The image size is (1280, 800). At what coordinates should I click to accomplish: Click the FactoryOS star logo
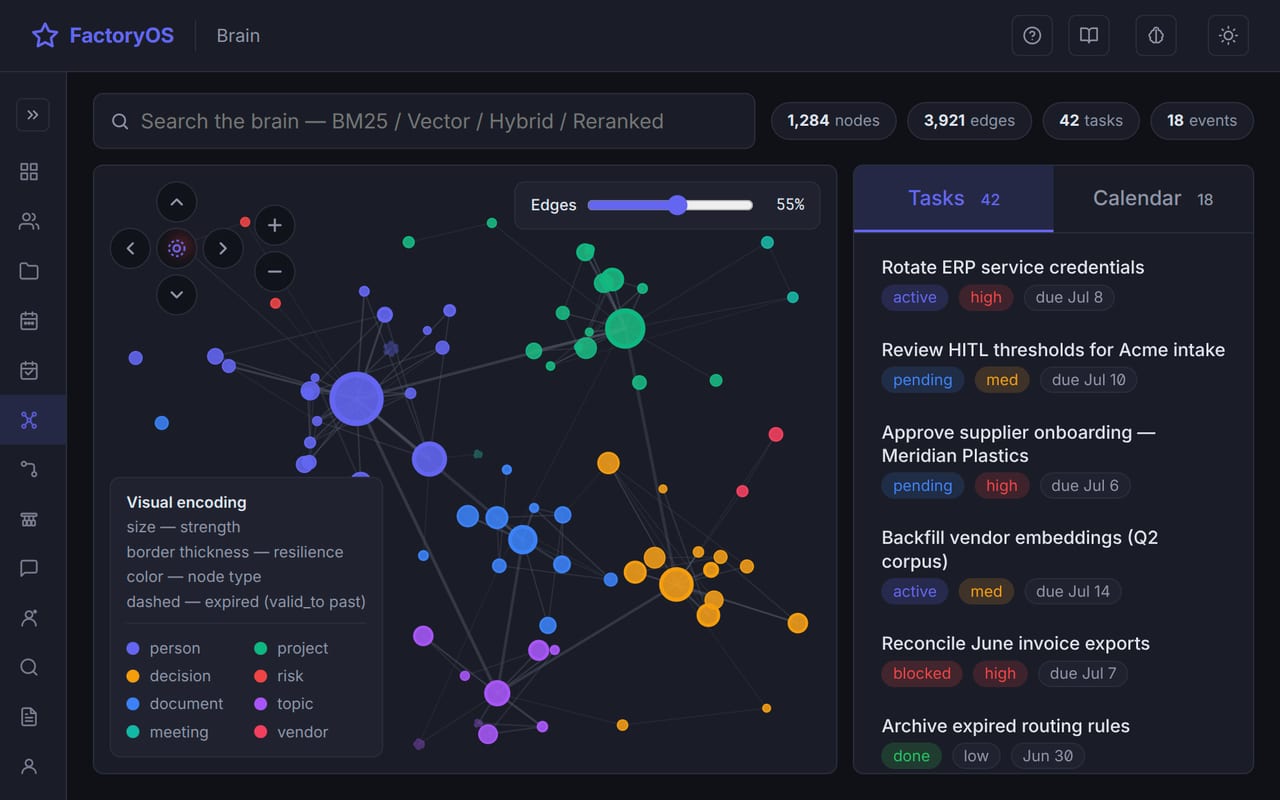(x=45, y=36)
